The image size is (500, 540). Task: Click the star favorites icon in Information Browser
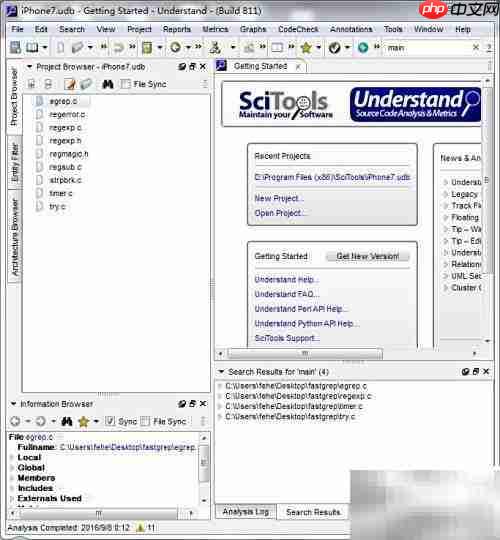coord(83,421)
